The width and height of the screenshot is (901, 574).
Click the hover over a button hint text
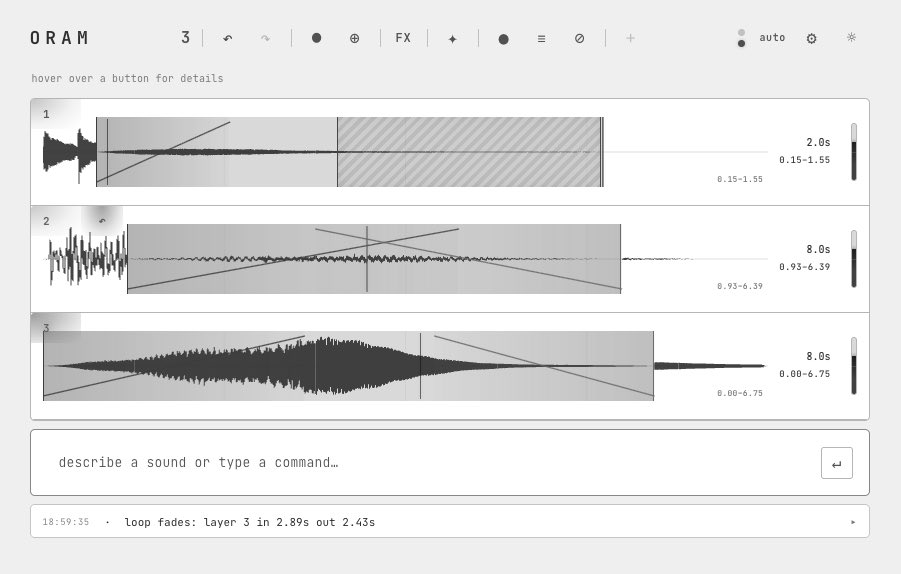(x=127, y=78)
